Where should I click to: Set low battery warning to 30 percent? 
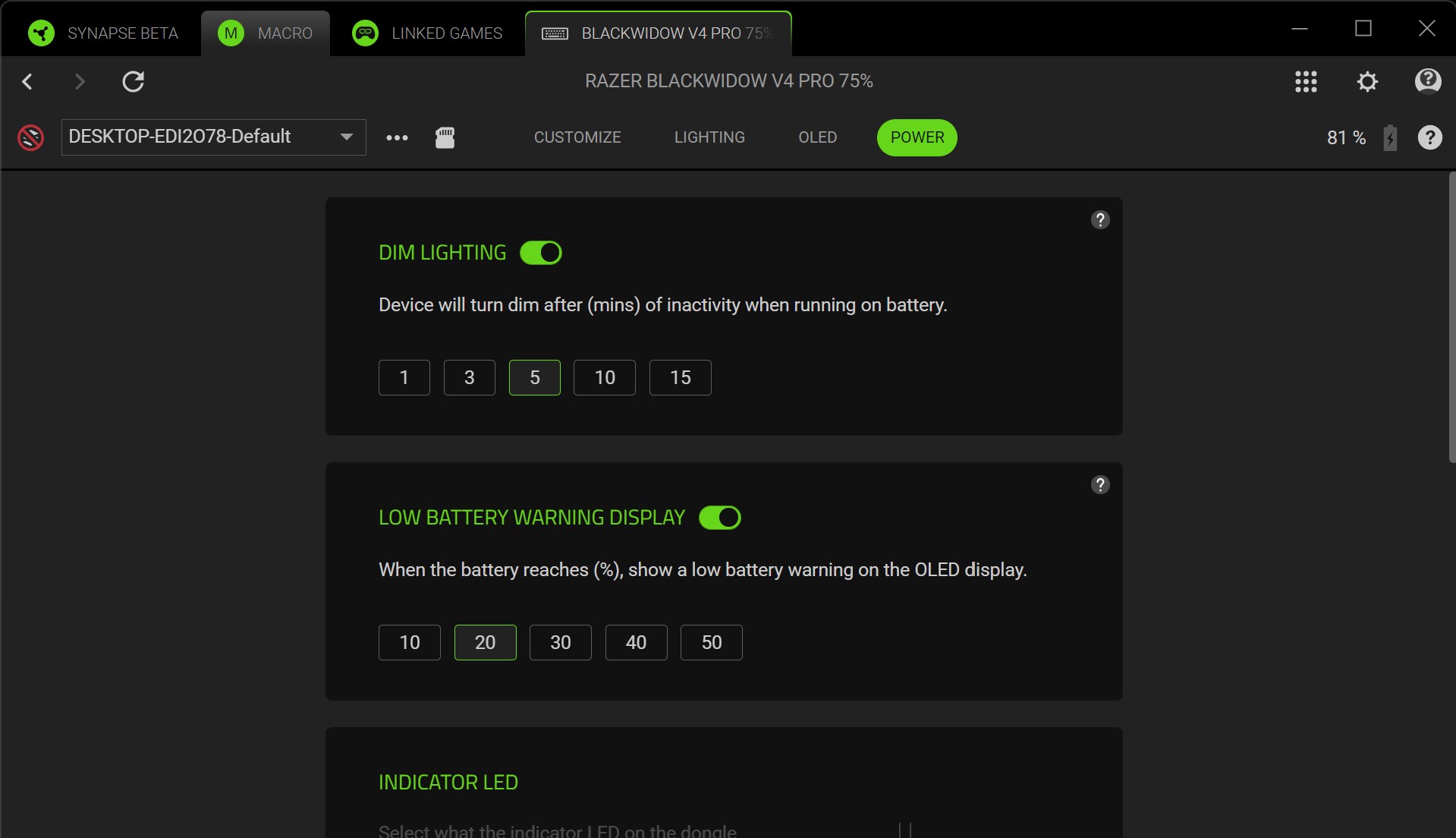click(561, 642)
